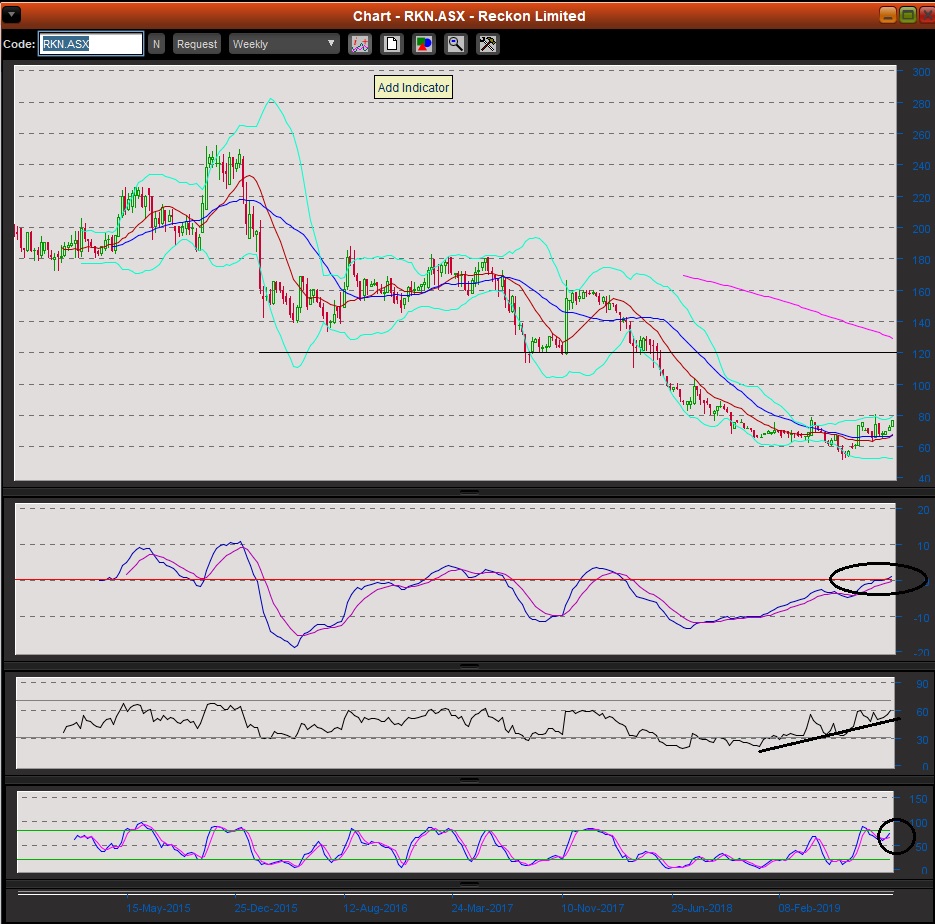The height and width of the screenshot is (924, 935).
Task: Click the -10 label on the MACD axis
Action: pos(922,618)
